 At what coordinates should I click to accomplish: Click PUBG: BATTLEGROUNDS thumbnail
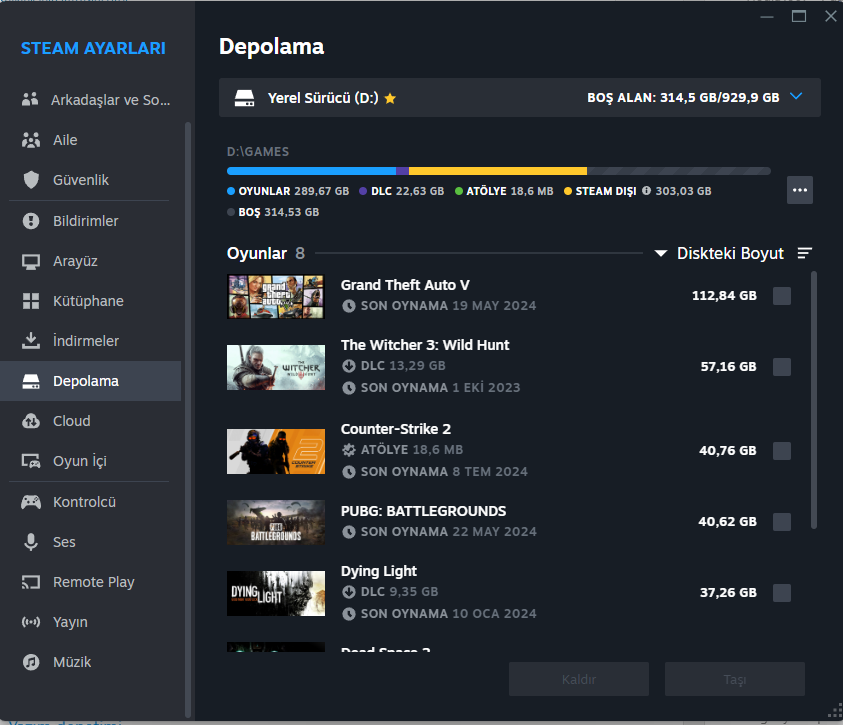tap(276, 522)
